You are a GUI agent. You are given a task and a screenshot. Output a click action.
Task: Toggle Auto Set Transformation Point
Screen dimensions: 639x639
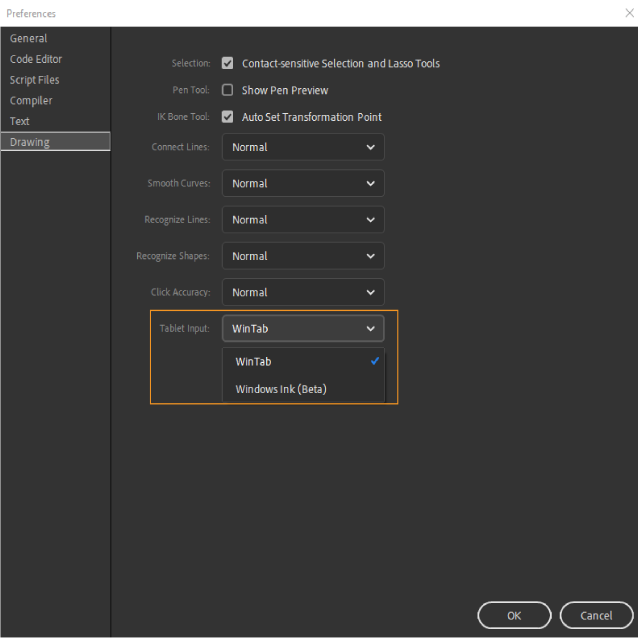227,117
